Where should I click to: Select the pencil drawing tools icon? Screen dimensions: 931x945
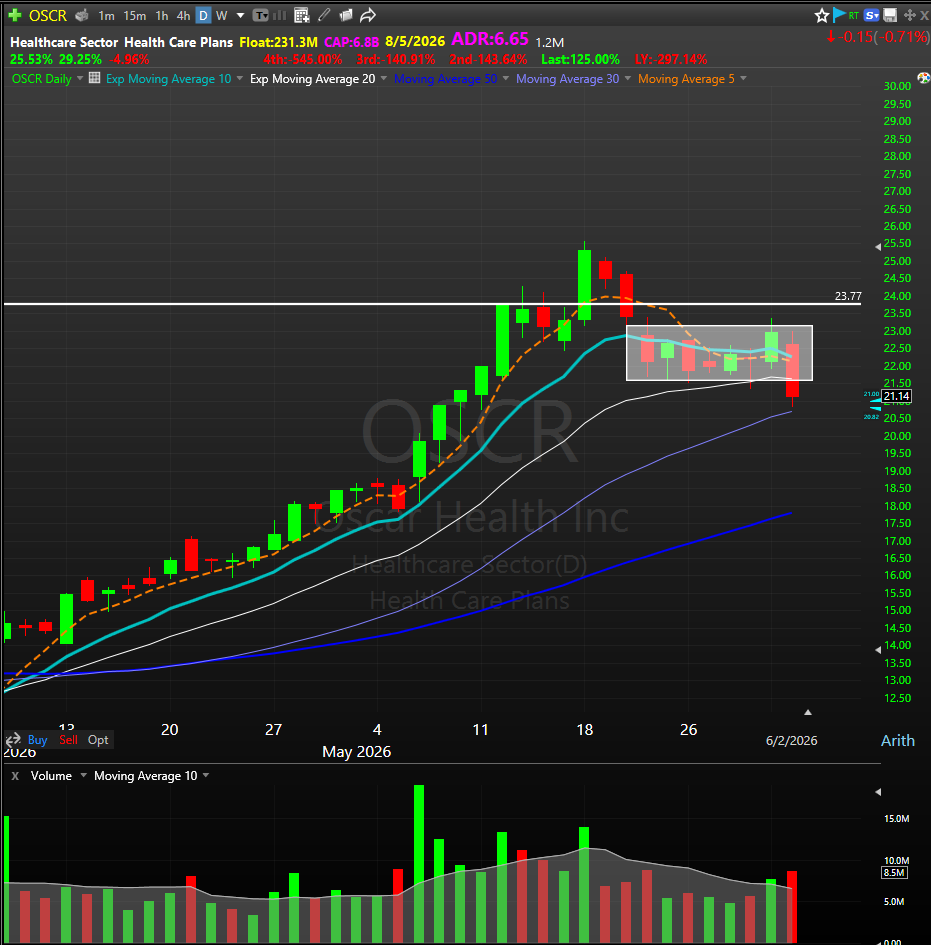click(x=324, y=15)
